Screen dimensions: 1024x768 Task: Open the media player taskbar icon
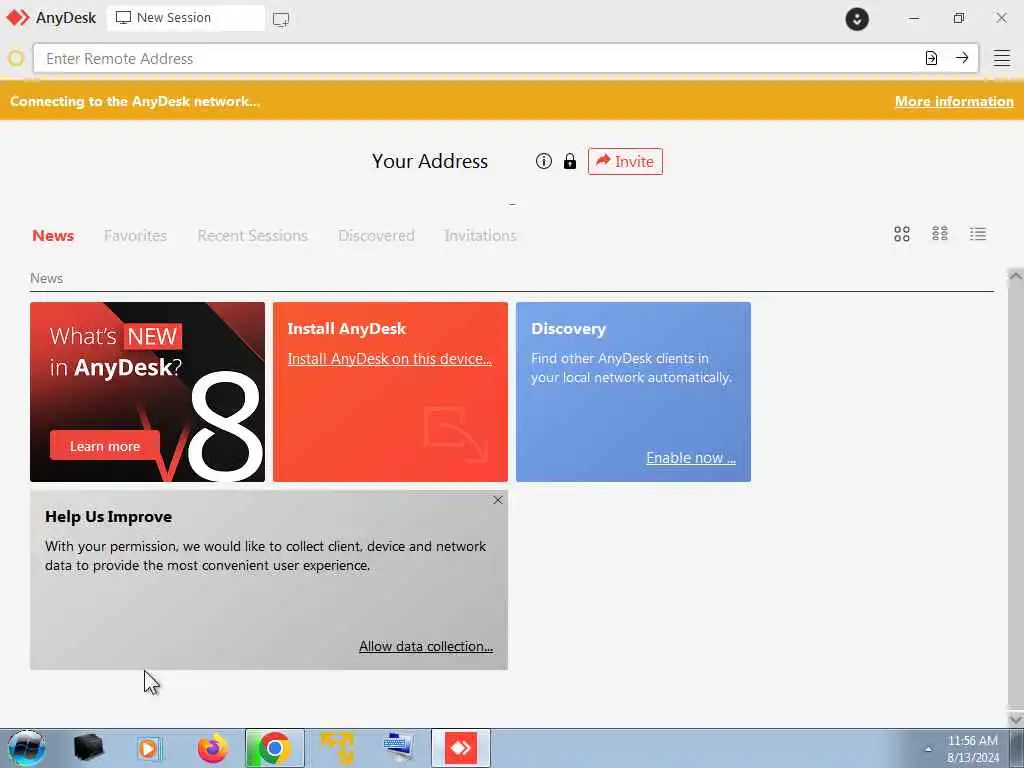(149, 748)
